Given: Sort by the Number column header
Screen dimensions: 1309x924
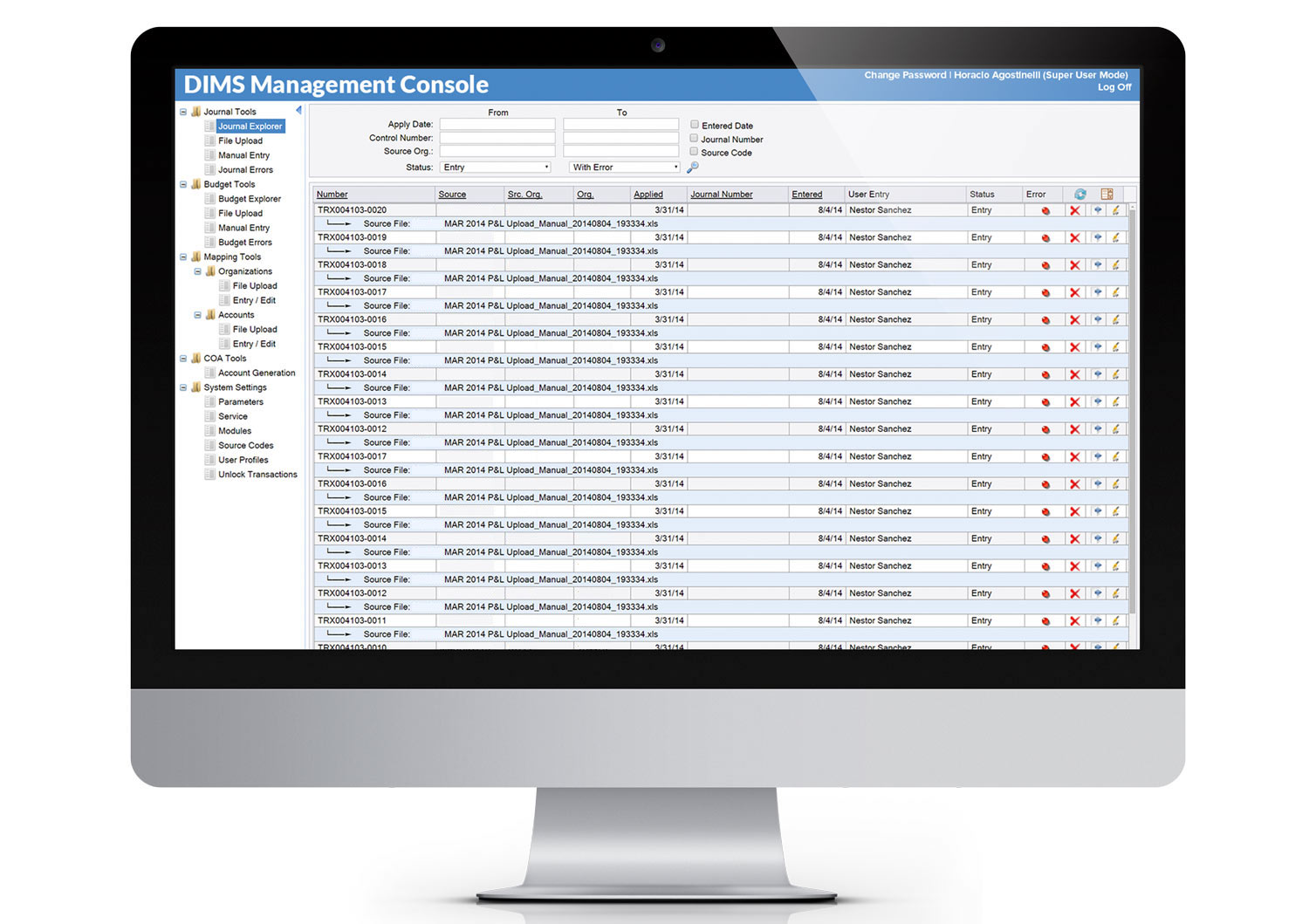Looking at the screenshot, I should (x=332, y=195).
